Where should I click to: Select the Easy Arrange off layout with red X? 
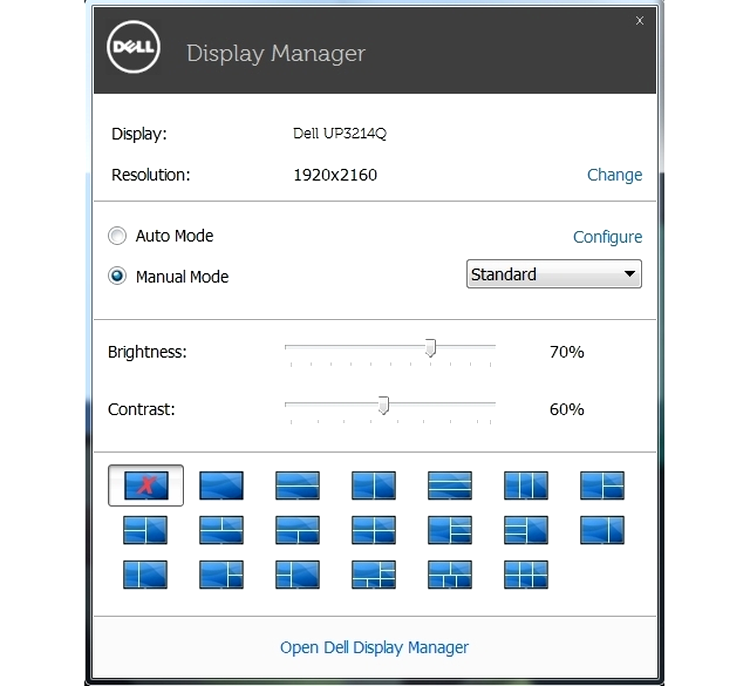(146, 486)
